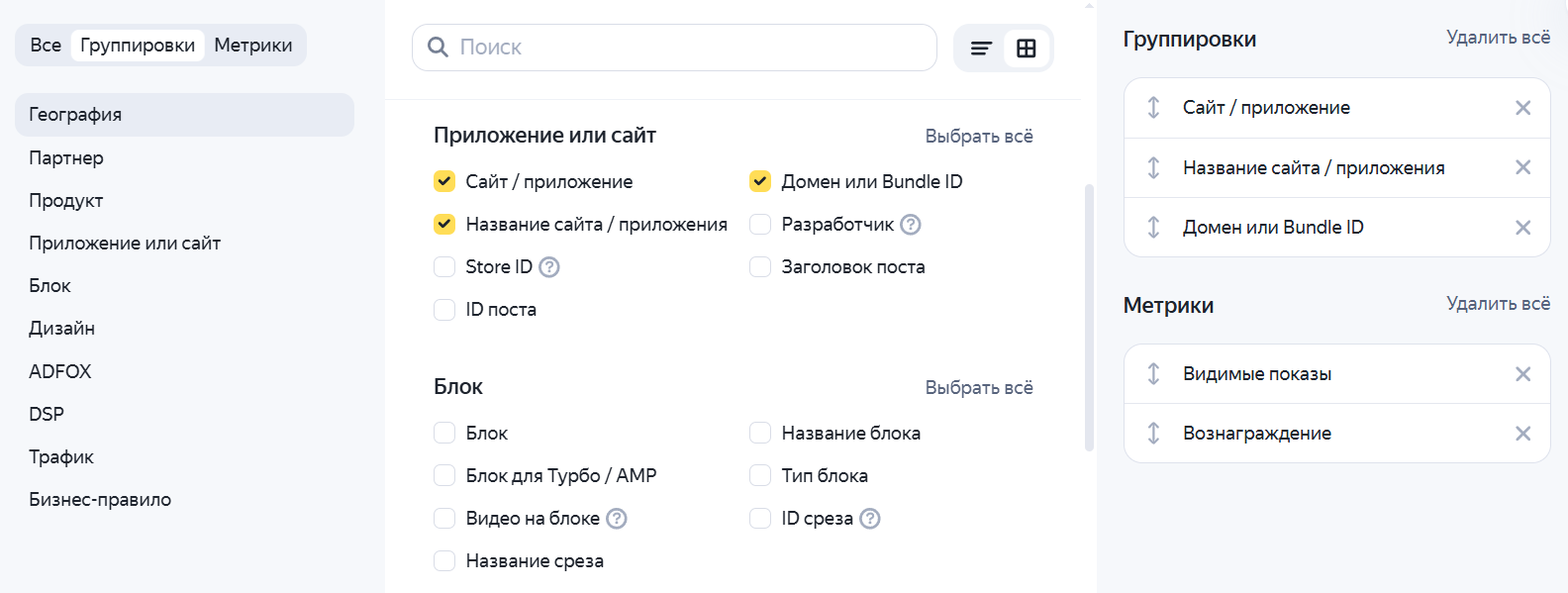
Task: Open 'Партнер' category in sidebar
Action: (66, 158)
